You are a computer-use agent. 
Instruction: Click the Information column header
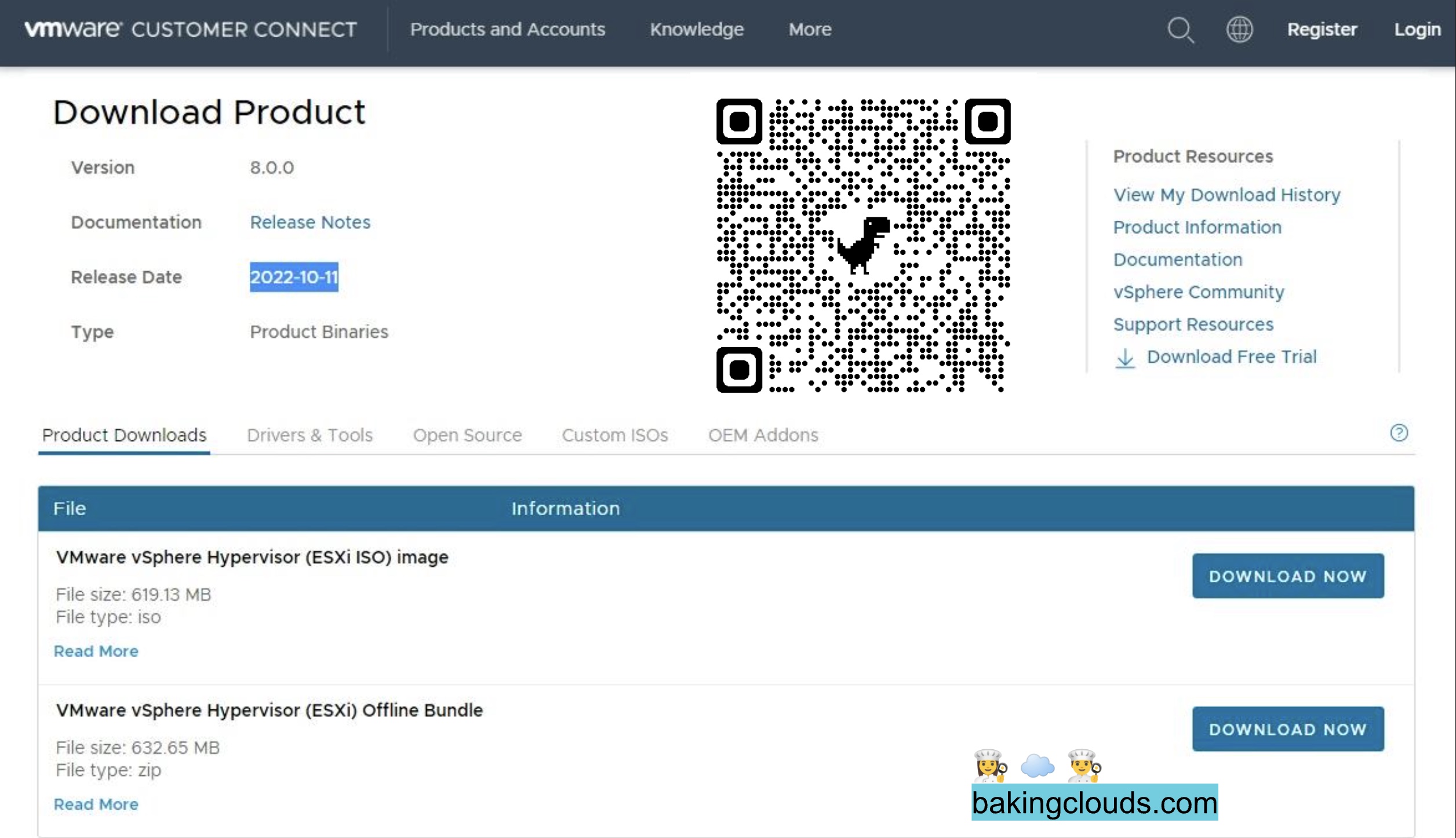(565, 508)
